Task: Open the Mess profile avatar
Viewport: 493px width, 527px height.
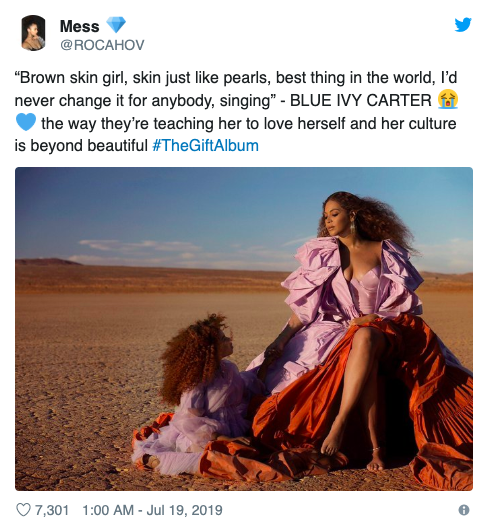Action: [33, 33]
